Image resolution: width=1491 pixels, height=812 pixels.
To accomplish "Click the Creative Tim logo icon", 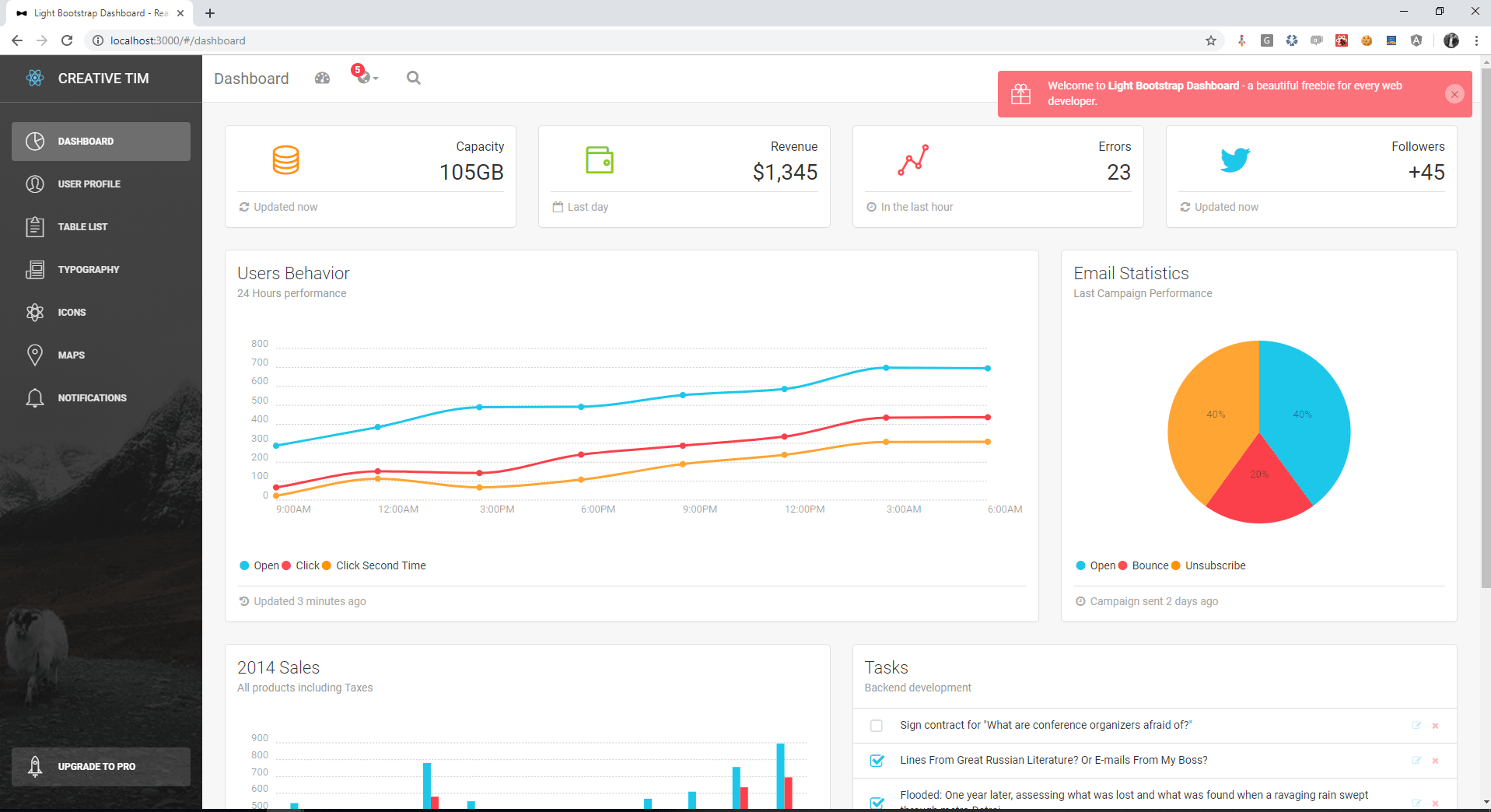I will point(35,78).
